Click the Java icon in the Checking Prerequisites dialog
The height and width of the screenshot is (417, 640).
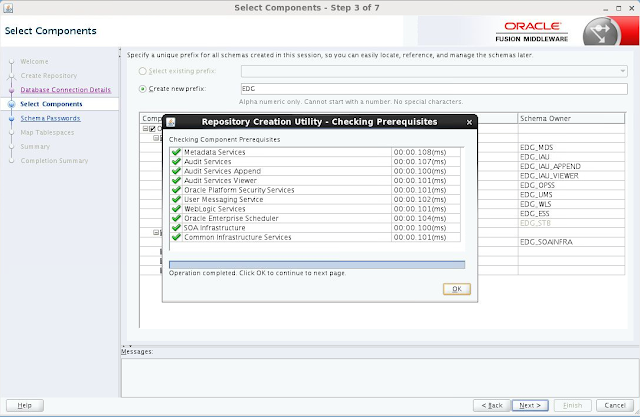pyautogui.click(x=171, y=122)
